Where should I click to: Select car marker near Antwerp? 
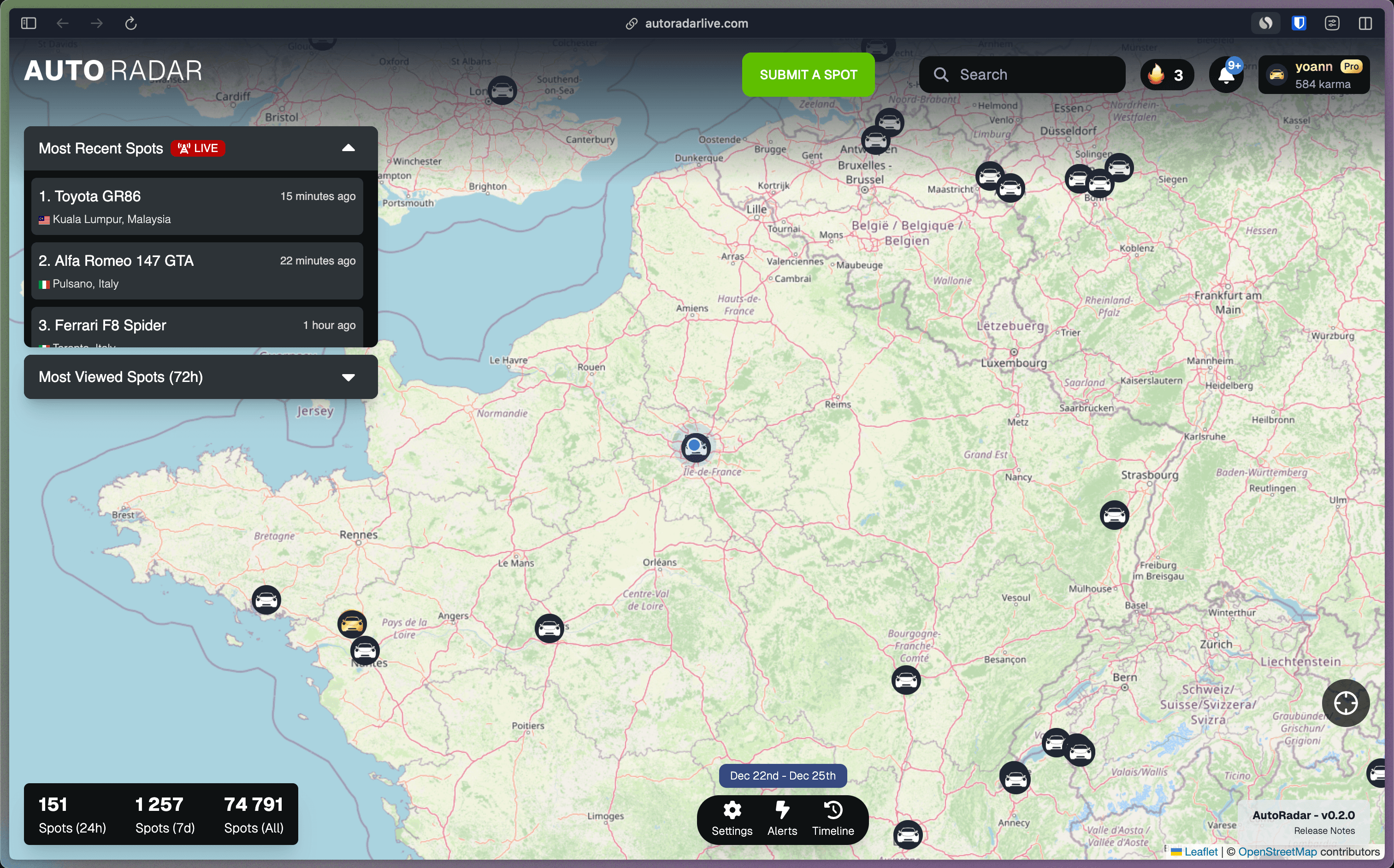pos(875,140)
